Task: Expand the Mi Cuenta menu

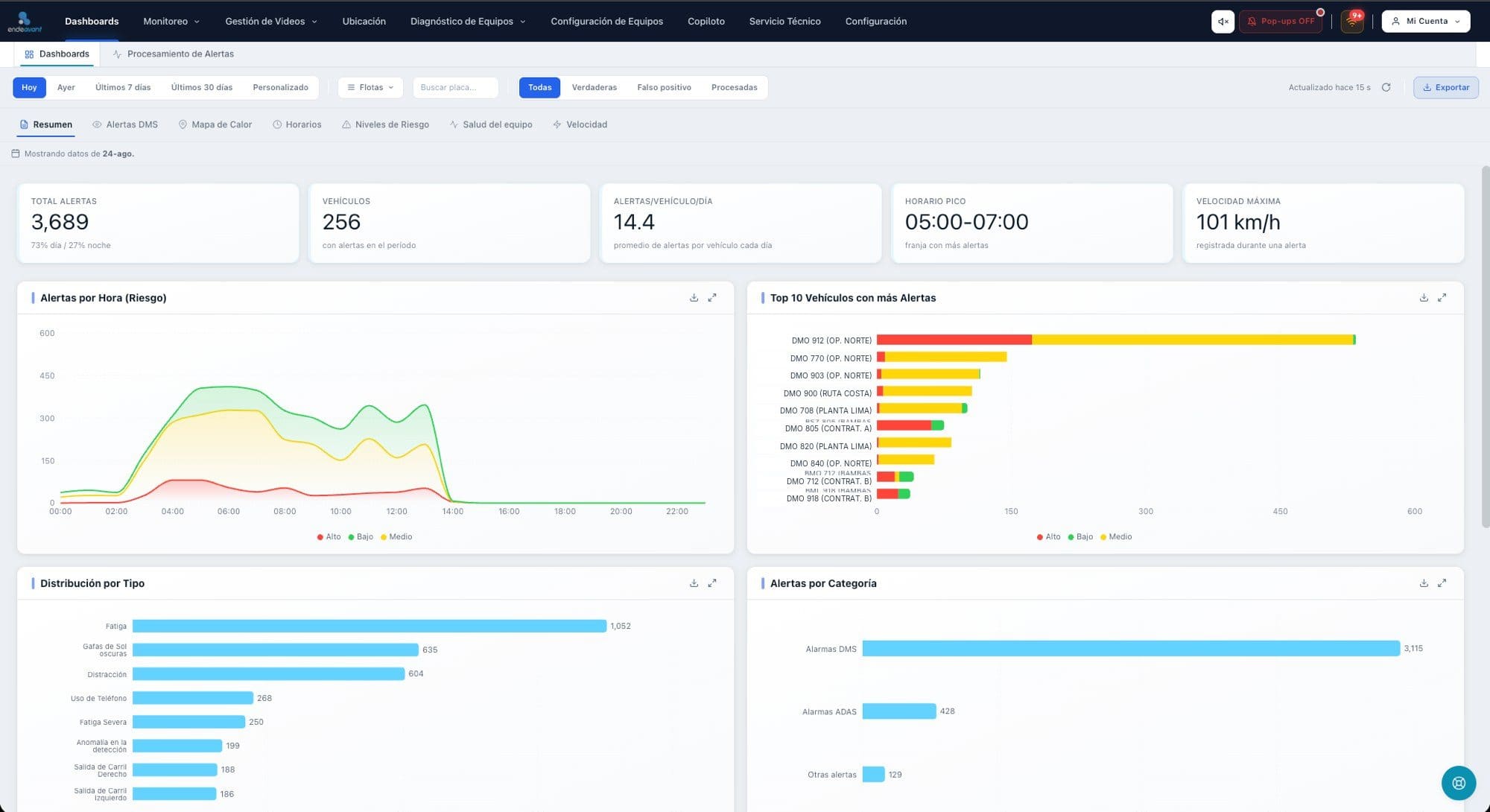Action: coord(1425,22)
